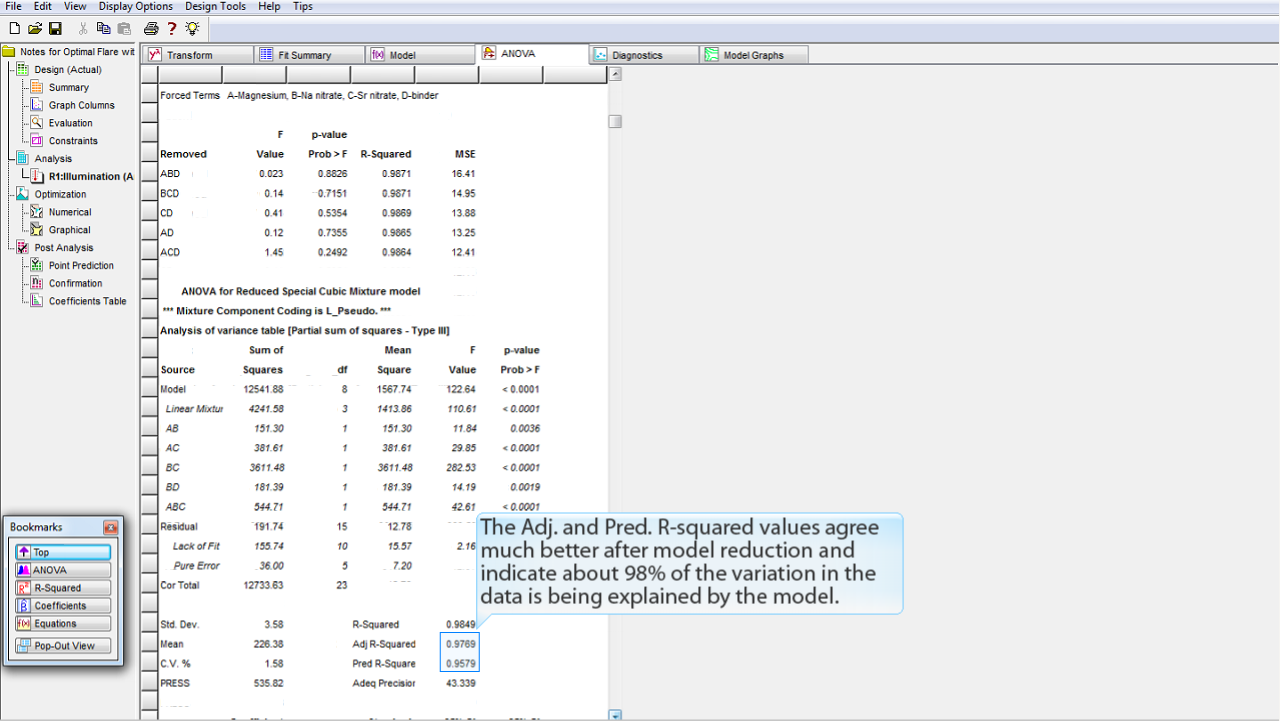The image size is (1280, 721).
Task: Jump to the Coefficients bookmark
Action: coord(62,606)
